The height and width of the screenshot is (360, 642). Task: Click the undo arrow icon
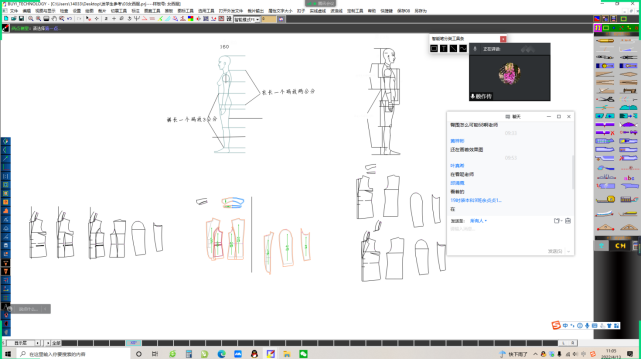(70, 19)
